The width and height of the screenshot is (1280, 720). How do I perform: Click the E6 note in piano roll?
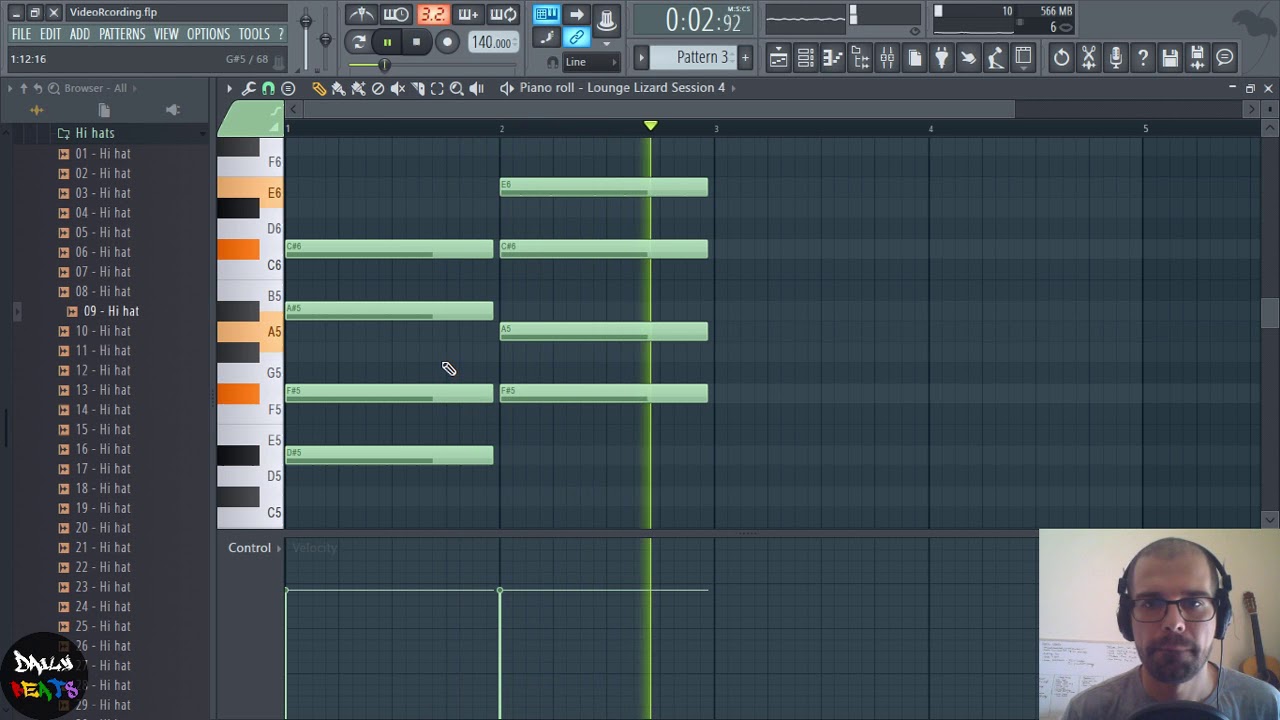(604, 187)
